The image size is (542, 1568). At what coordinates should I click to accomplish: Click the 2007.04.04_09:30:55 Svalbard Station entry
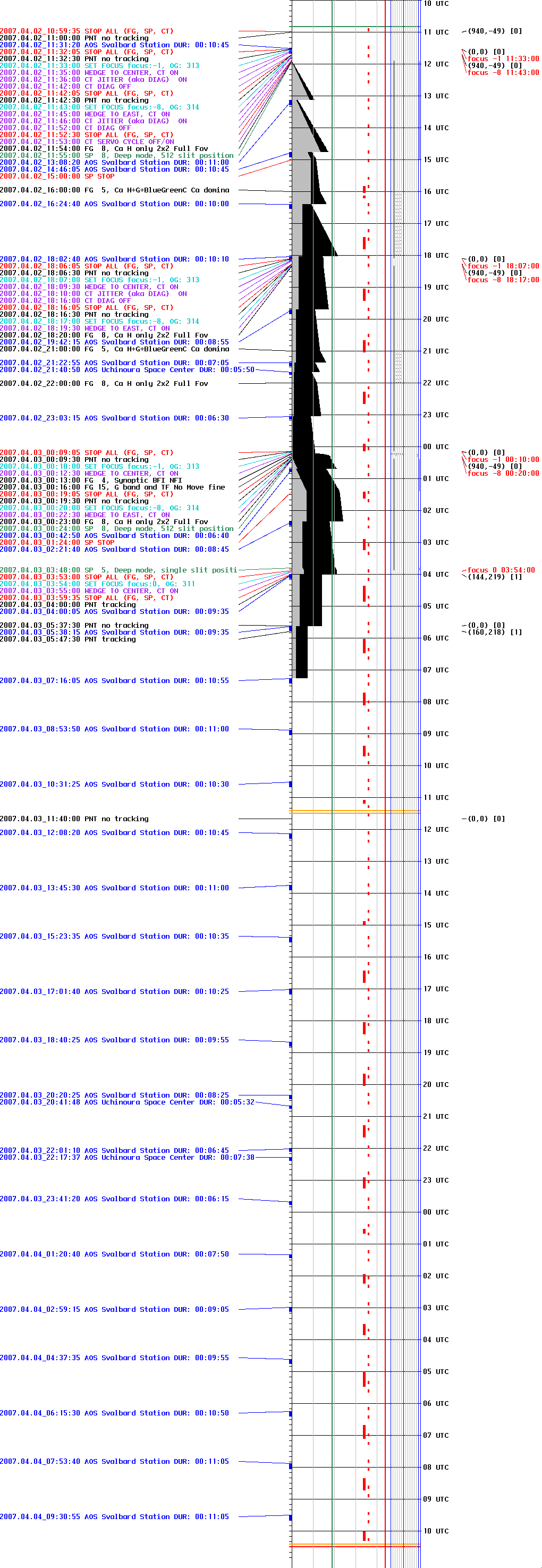click(x=114, y=1517)
